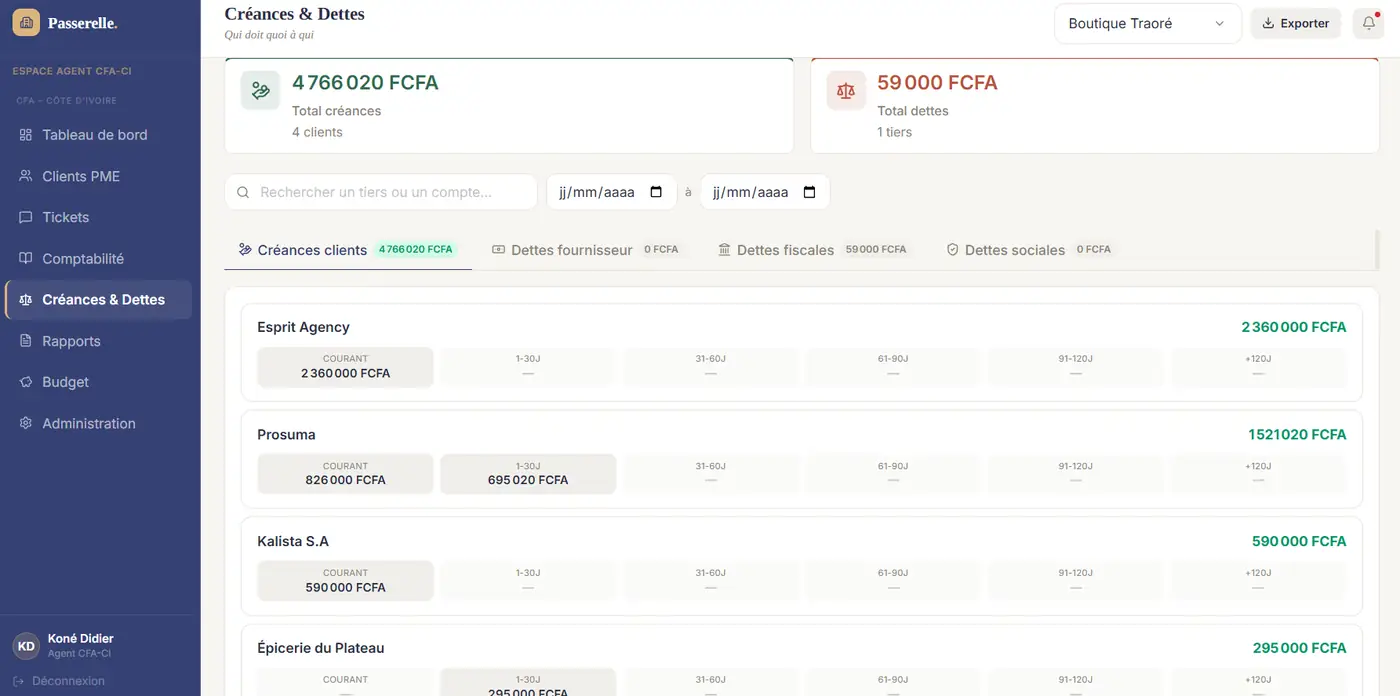Click the Budget piggy bank icon

(x=26, y=382)
